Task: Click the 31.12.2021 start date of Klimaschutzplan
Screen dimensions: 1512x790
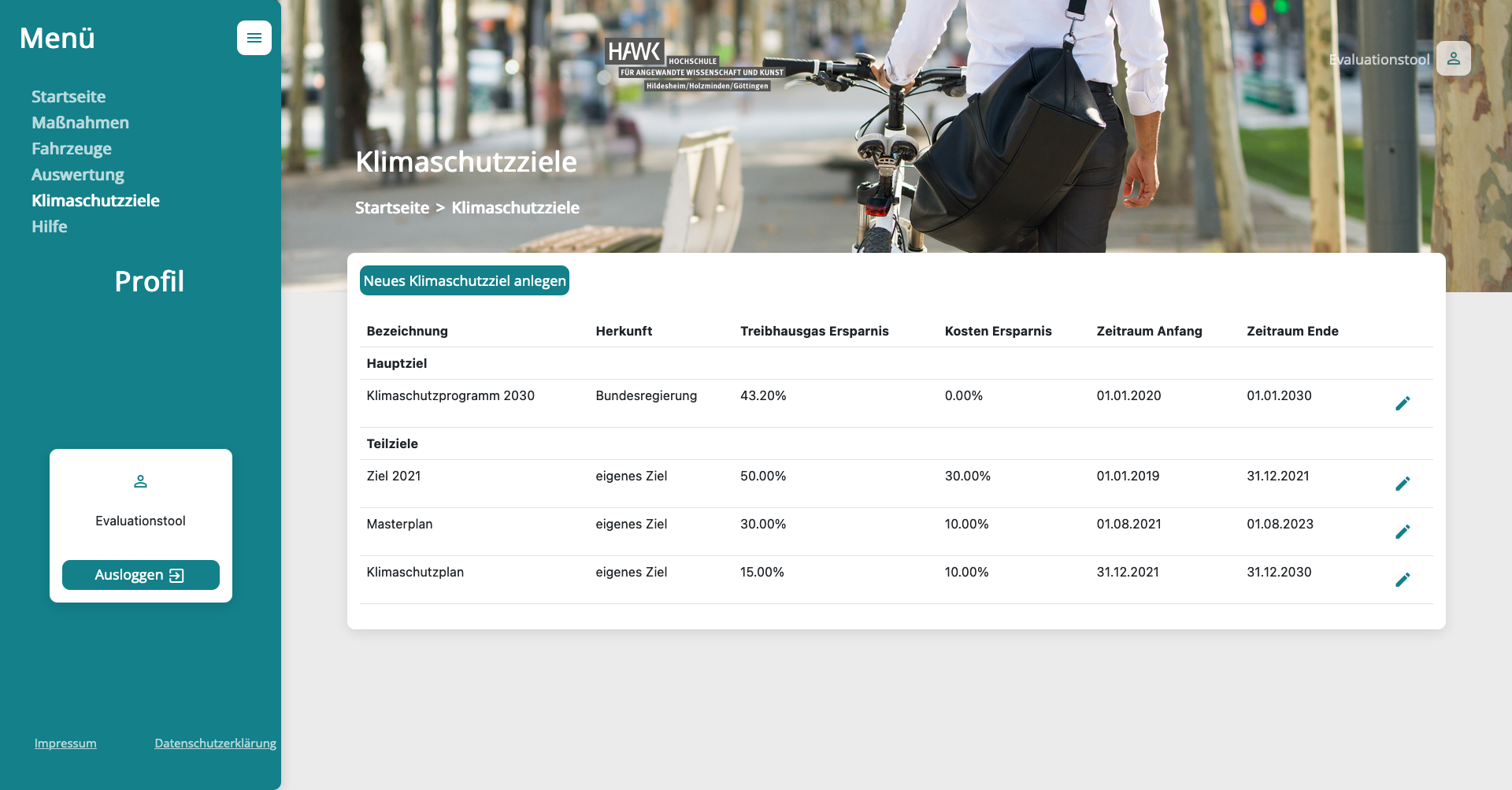Action: (x=1128, y=572)
